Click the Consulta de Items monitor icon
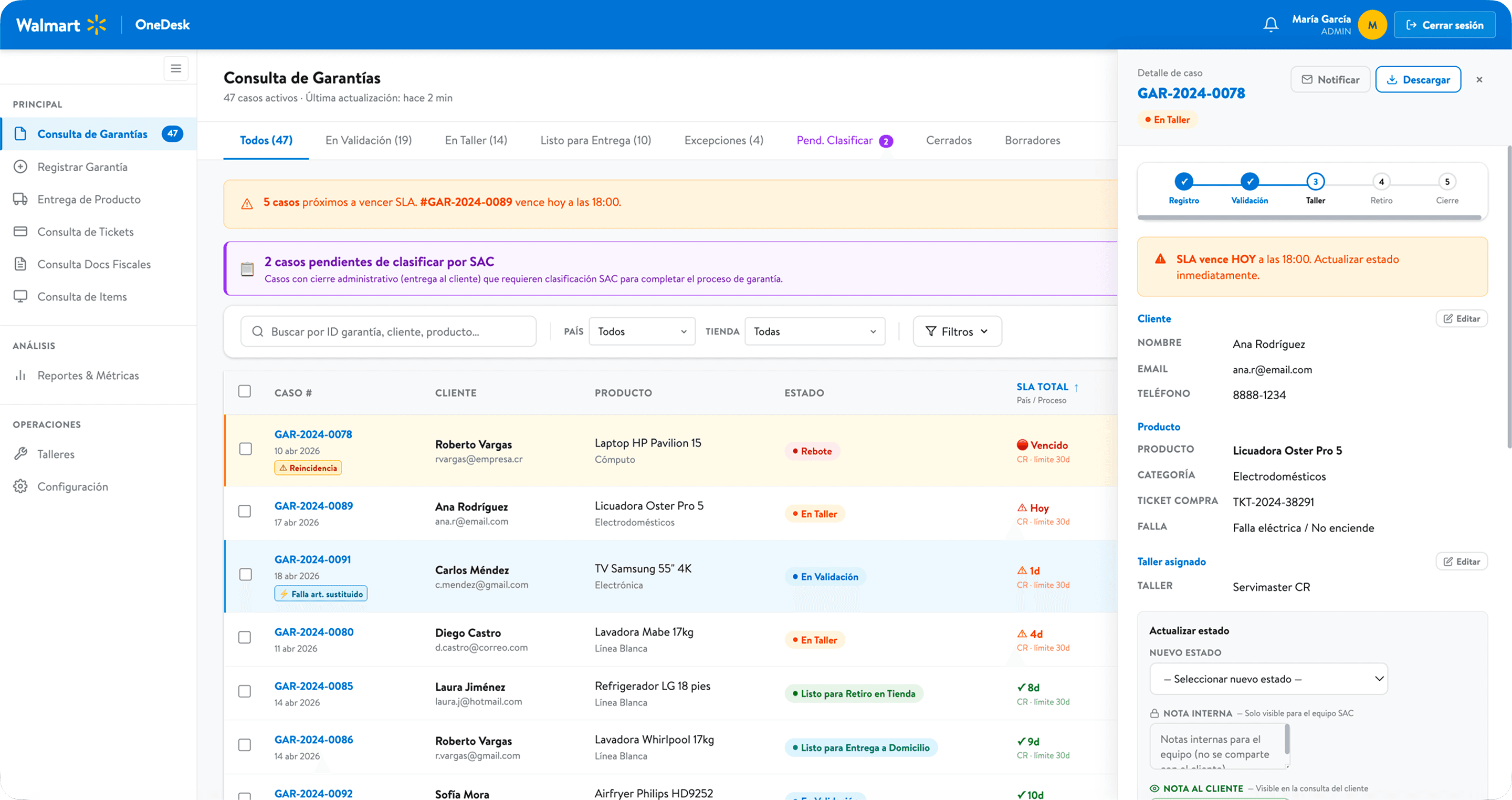Viewport: 1512px width, 800px height. point(20,296)
